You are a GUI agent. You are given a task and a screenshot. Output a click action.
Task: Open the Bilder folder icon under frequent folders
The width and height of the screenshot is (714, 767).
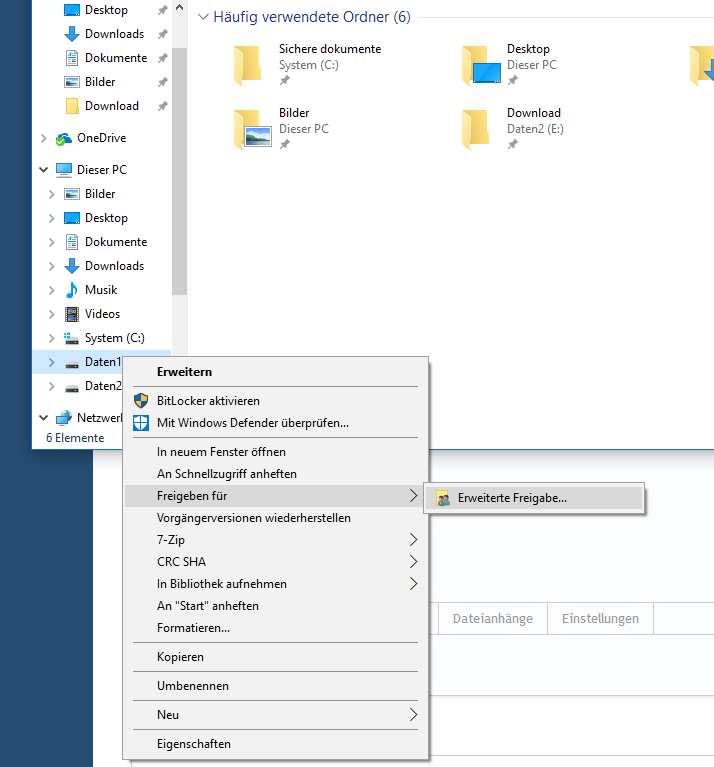coord(253,129)
